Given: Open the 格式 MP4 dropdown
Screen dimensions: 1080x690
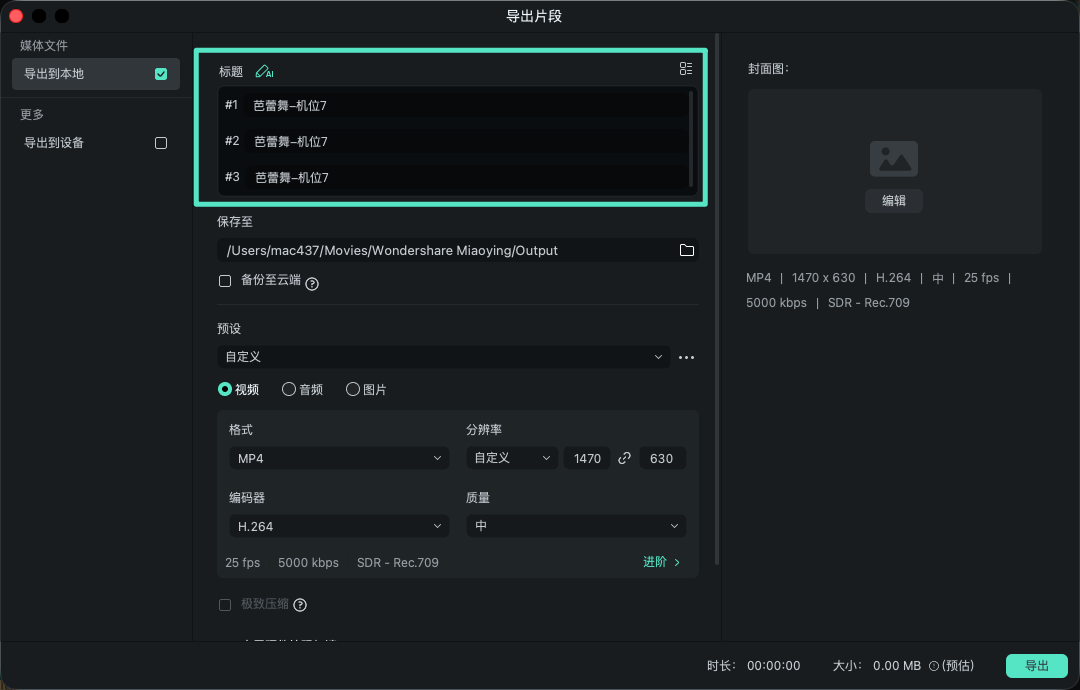Looking at the screenshot, I should pyautogui.click(x=339, y=458).
